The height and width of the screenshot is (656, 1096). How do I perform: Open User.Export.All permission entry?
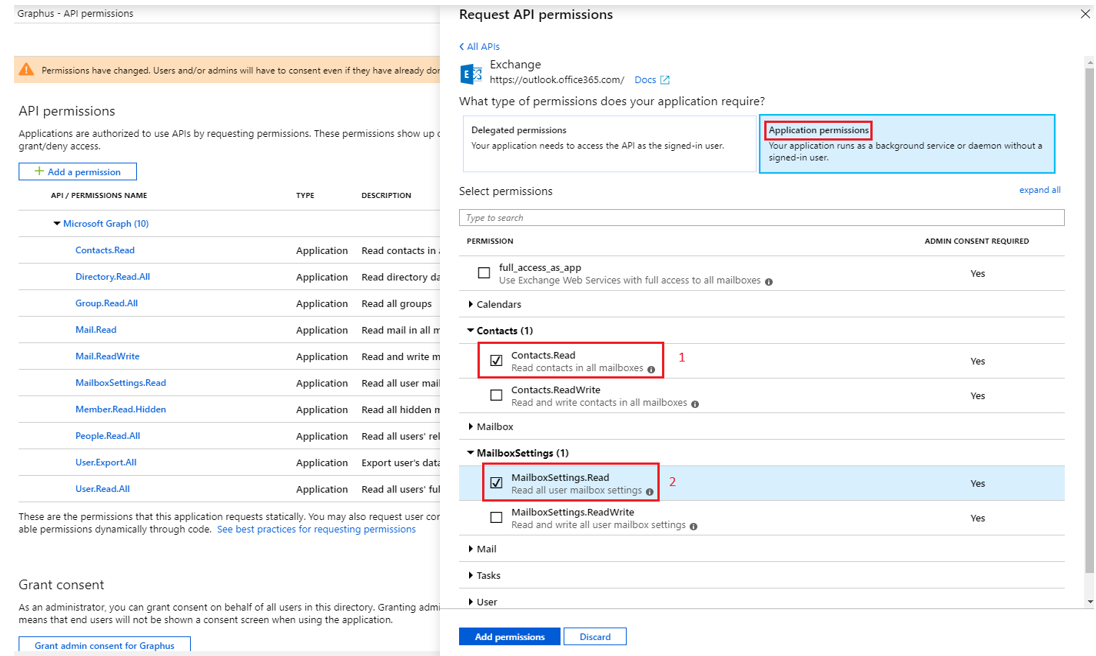coord(106,462)
